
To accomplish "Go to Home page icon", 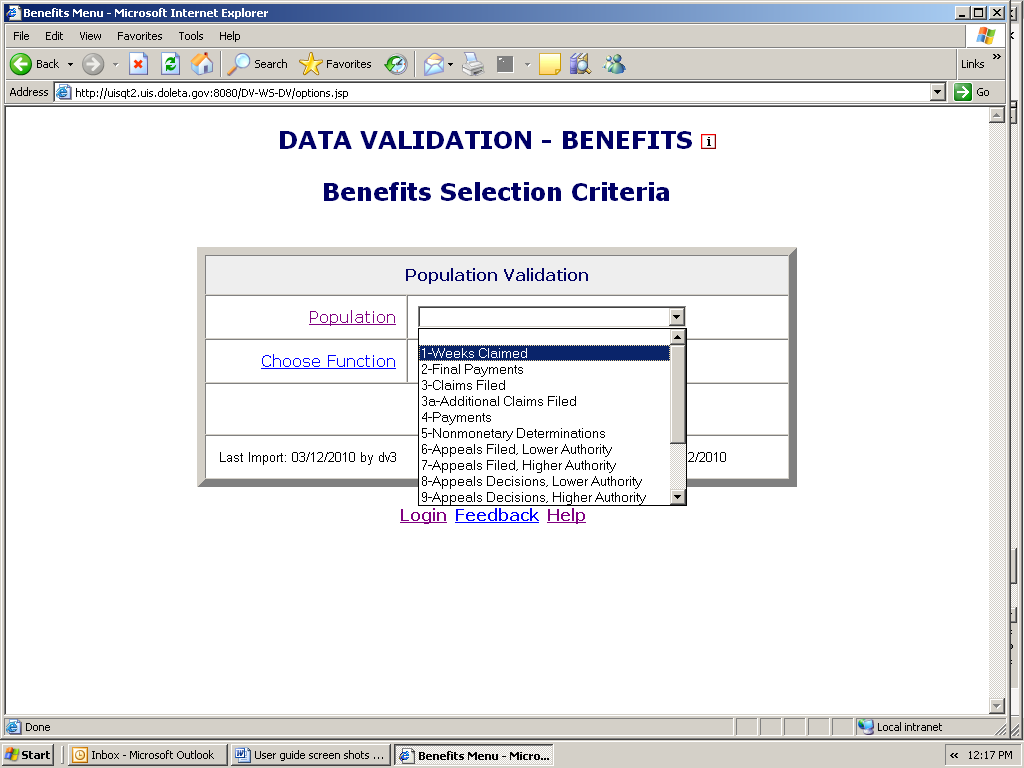I will pos(202,64).
